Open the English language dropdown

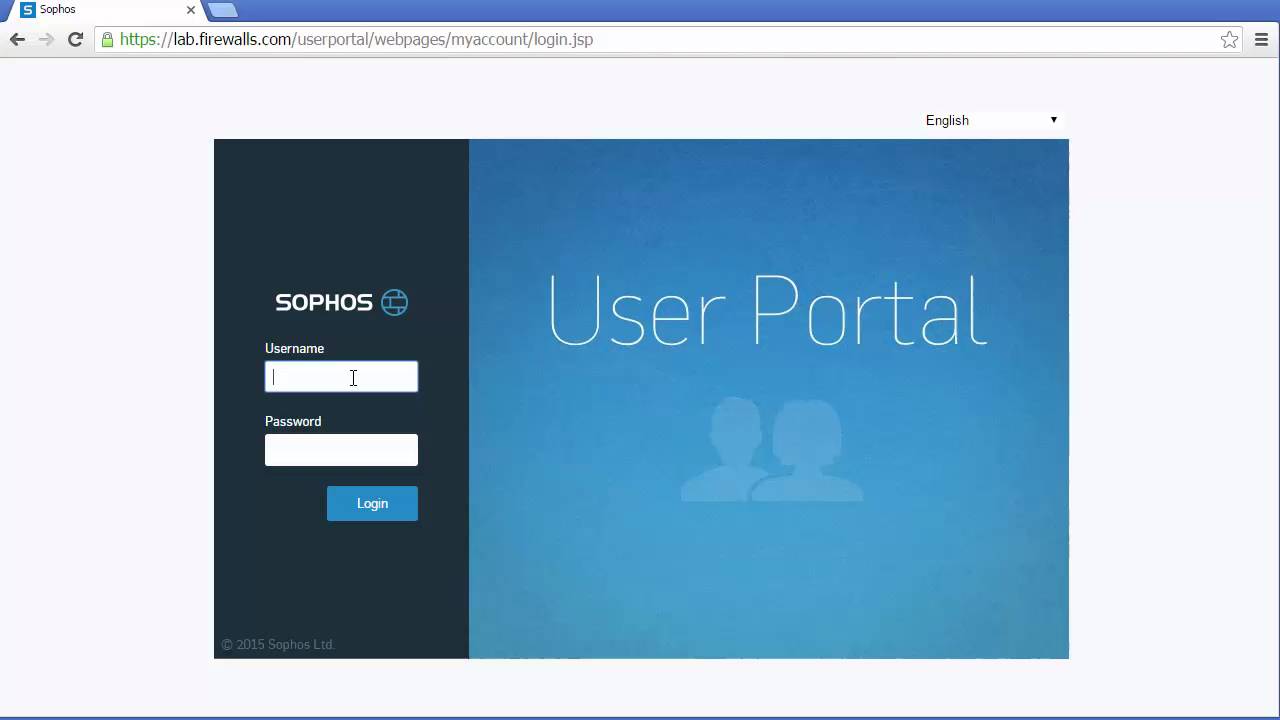(991, 120)
